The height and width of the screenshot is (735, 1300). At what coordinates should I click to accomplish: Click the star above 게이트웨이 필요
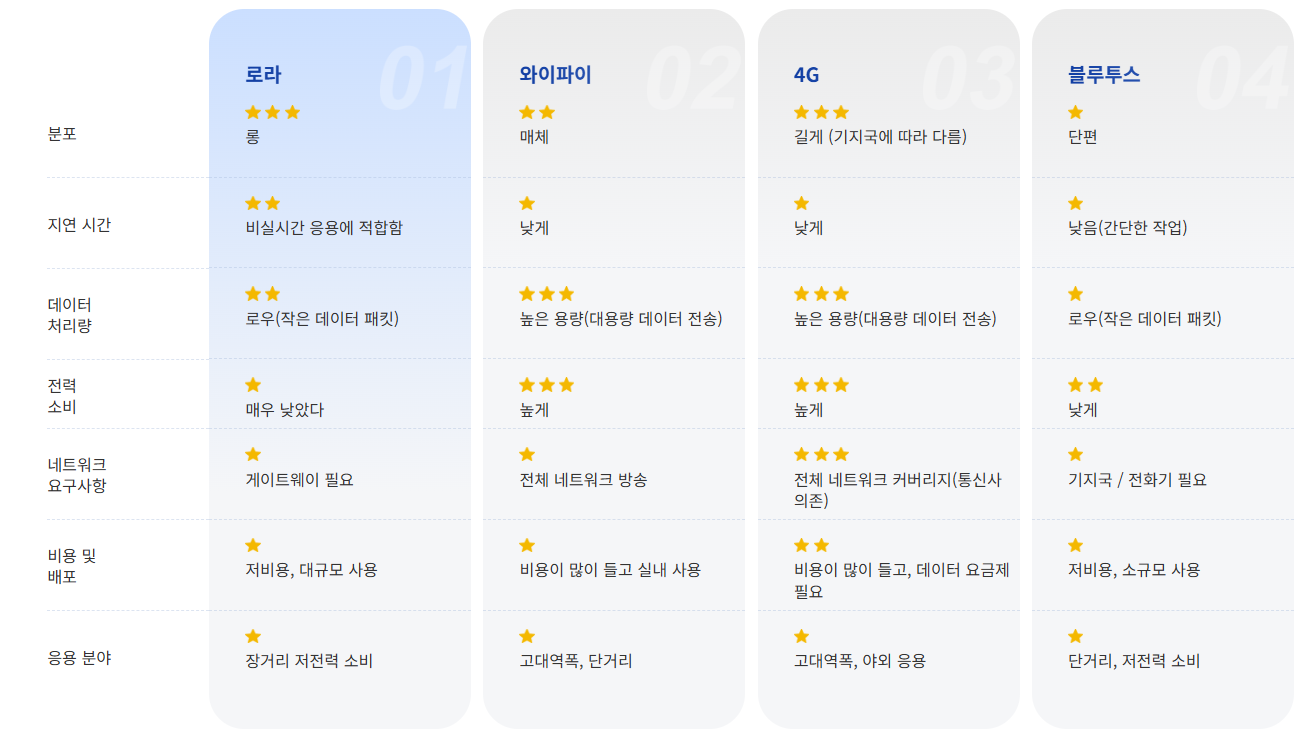pyautogui.click(x=253, y=455)
